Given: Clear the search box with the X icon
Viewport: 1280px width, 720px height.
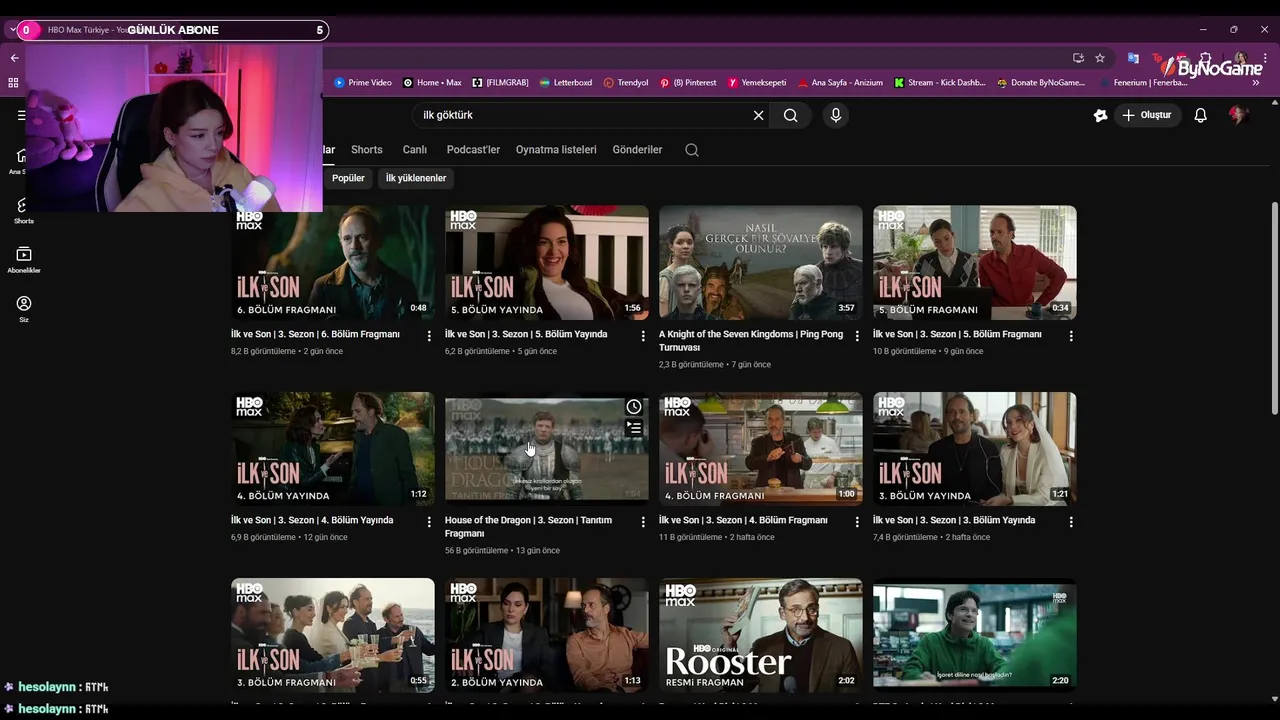Looking at the screenshot, I should pos(758,115).
